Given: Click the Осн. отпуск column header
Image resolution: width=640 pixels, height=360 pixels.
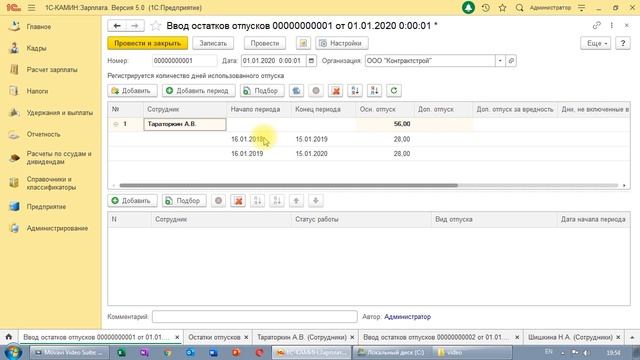Looking at the screenshot, I should tap(384, 109).
